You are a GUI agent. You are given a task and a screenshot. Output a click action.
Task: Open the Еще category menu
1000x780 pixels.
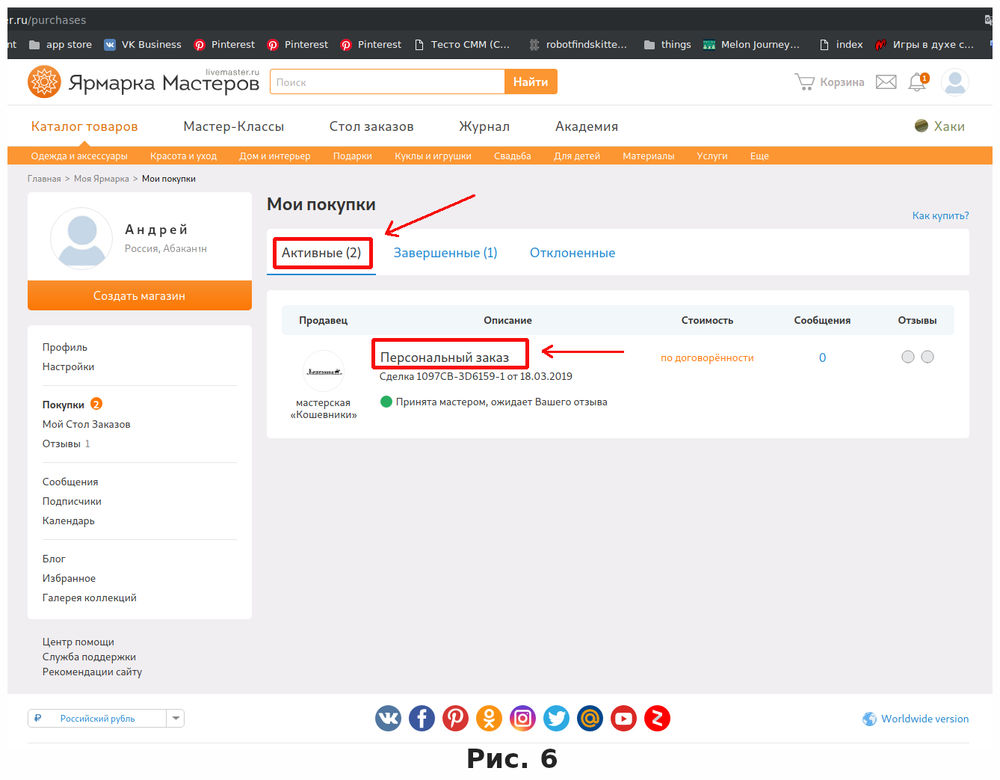click(759, 156)
